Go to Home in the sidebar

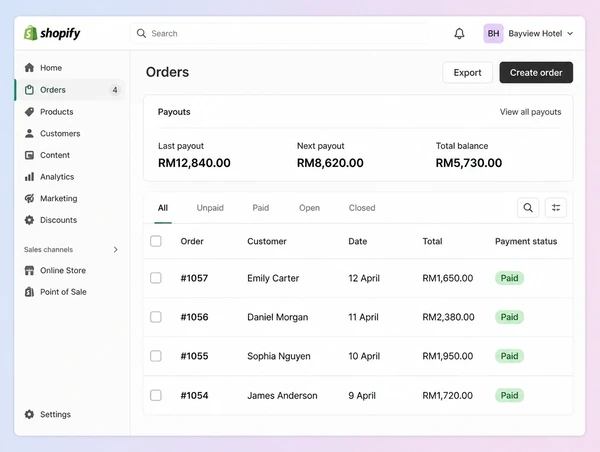click(x=70, y=68)
